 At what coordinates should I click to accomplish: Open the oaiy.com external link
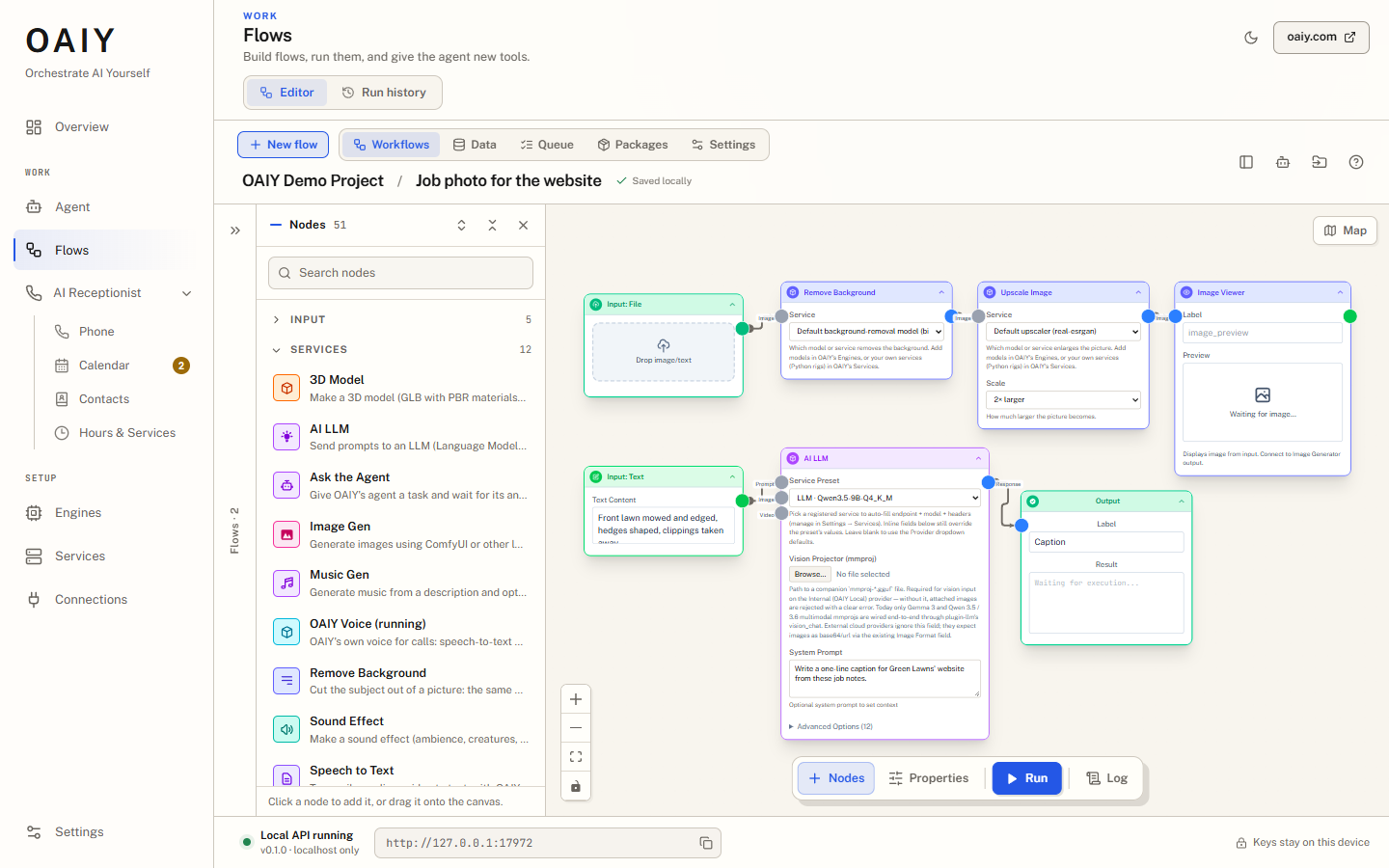coord(1321,38)
